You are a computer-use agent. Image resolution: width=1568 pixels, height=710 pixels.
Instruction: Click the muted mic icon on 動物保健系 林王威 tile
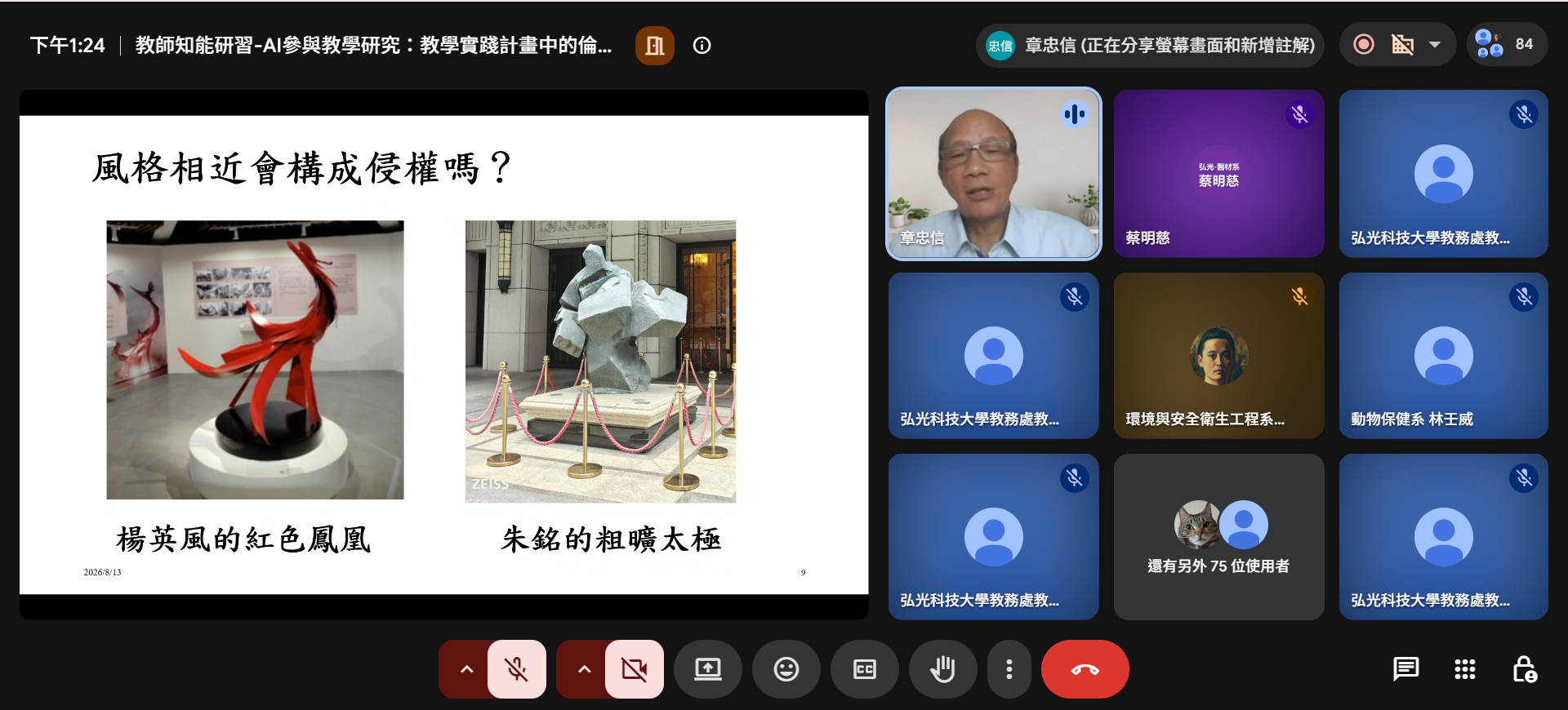[1524, 296]
